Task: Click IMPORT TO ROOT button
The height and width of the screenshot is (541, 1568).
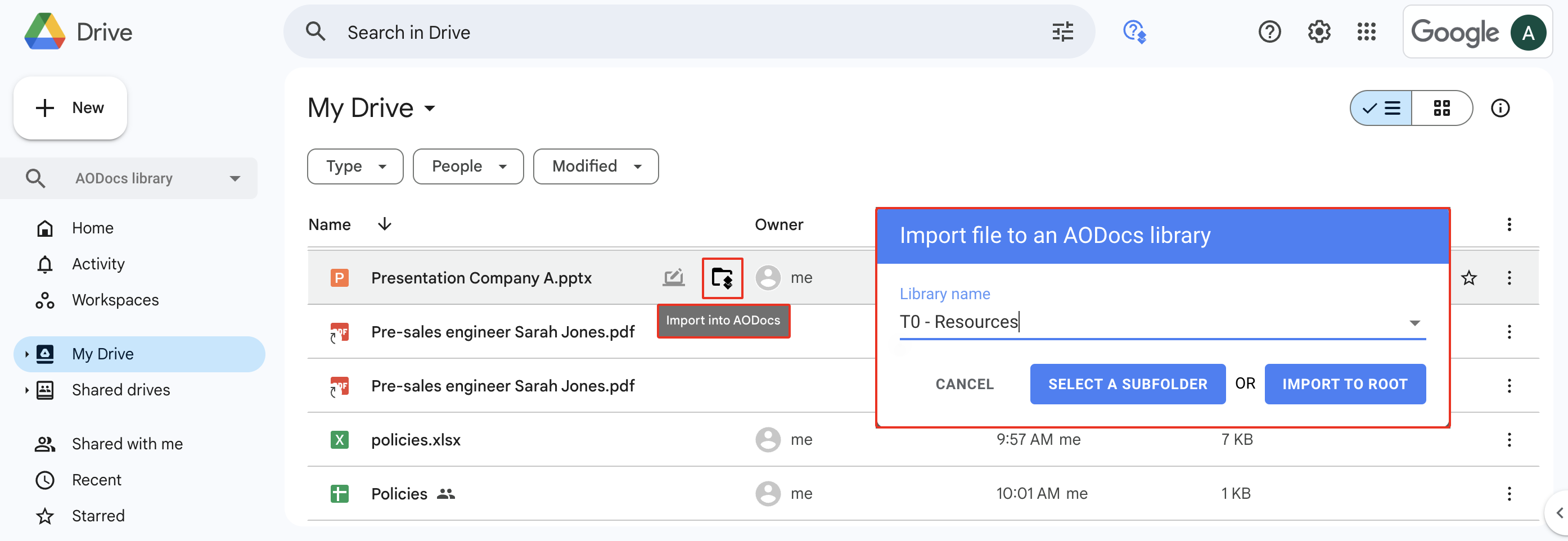Action: 1345,384
